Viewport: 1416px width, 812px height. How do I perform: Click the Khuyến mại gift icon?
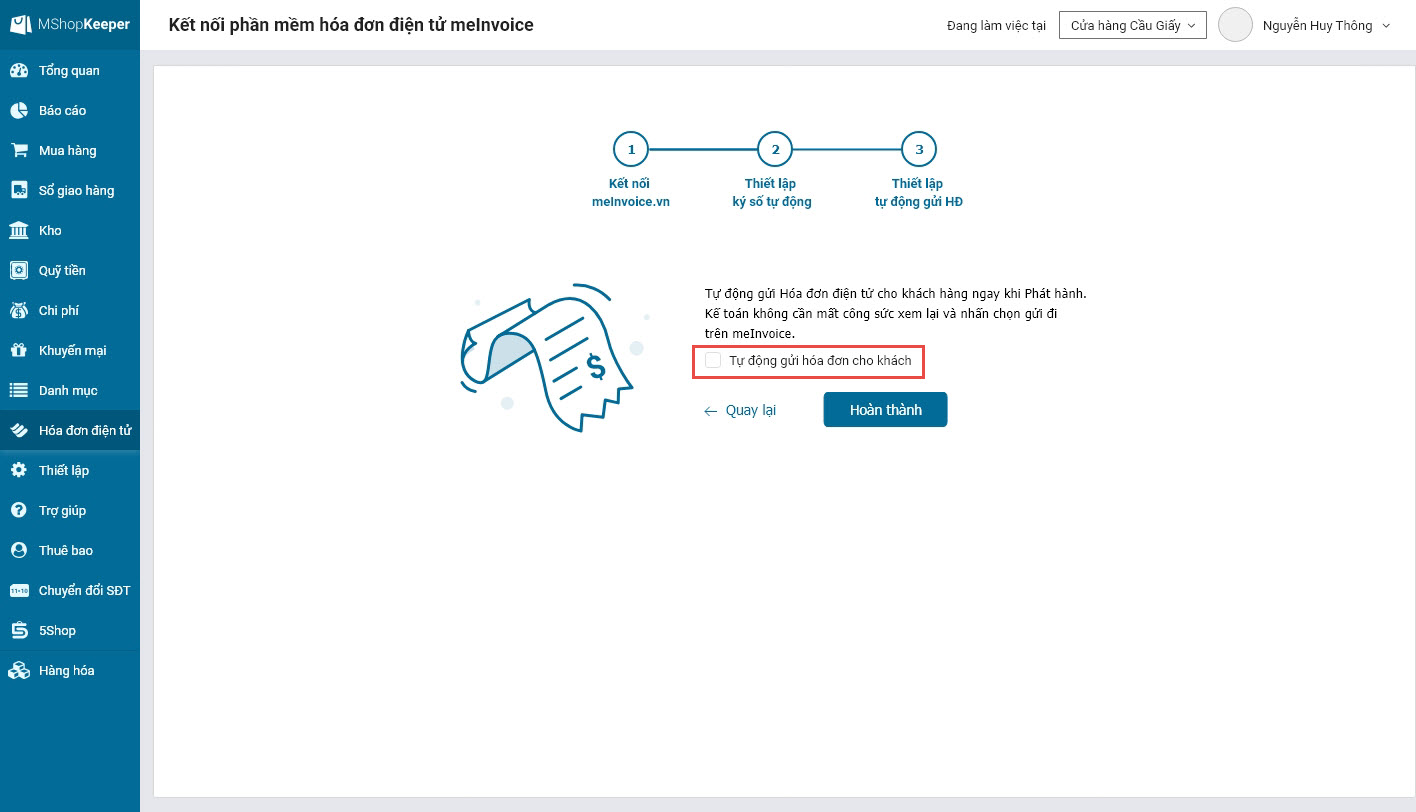coord(19,351)
